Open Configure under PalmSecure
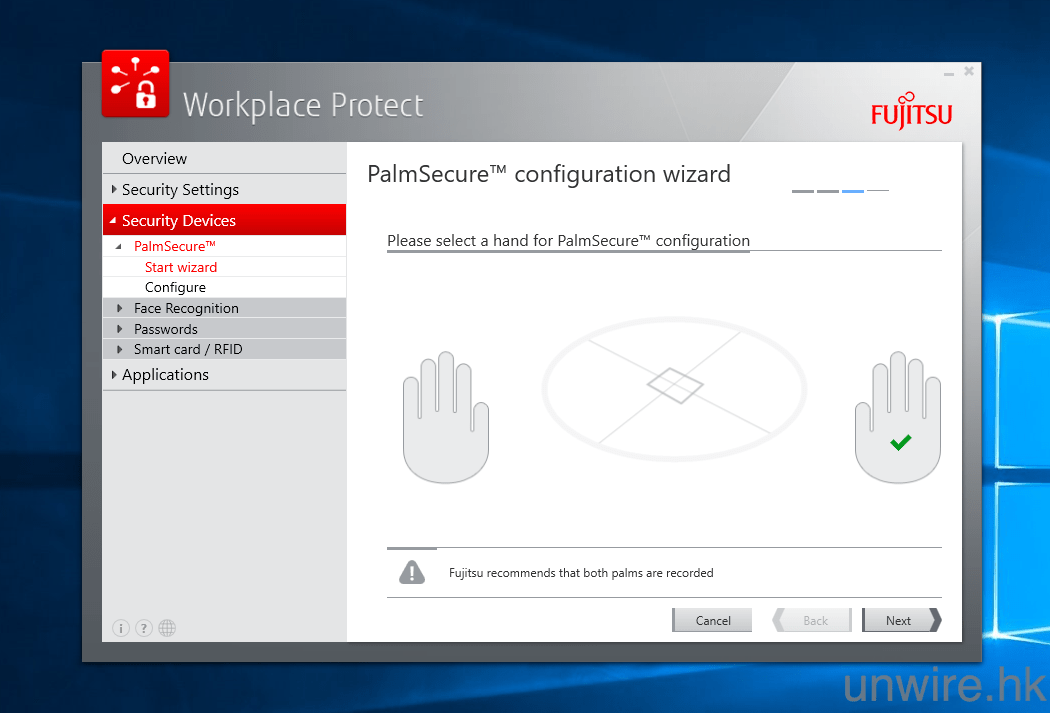This screenshot has width=1050, height=713. [175, 287]
